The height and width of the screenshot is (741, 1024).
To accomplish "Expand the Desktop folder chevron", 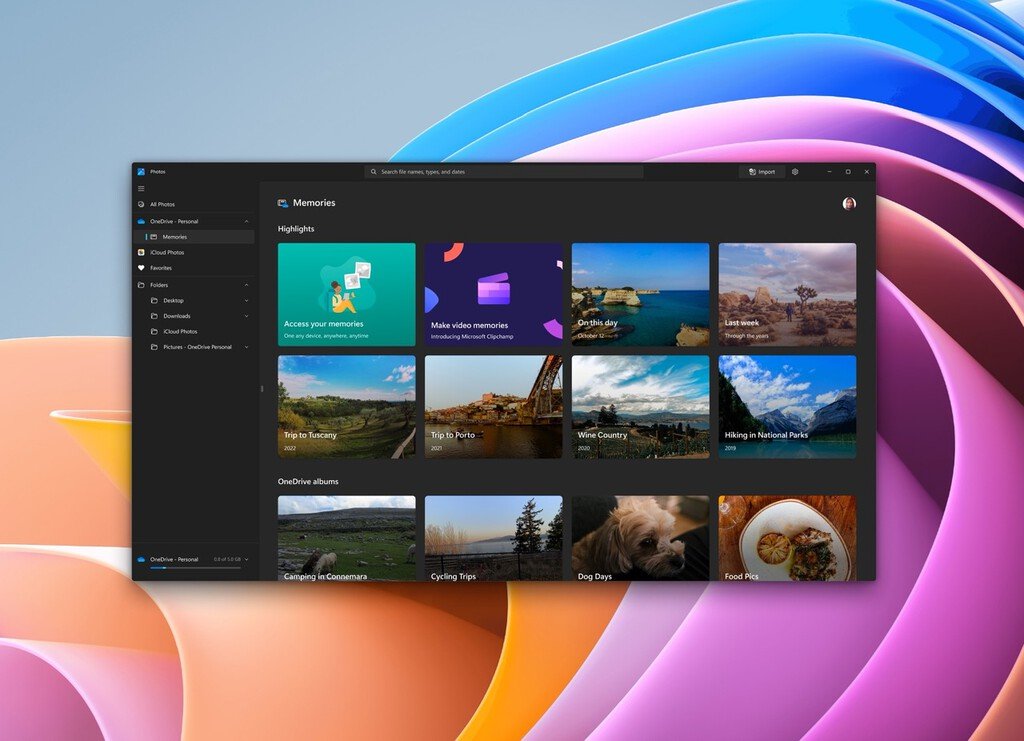I will [x=246, y=301].
